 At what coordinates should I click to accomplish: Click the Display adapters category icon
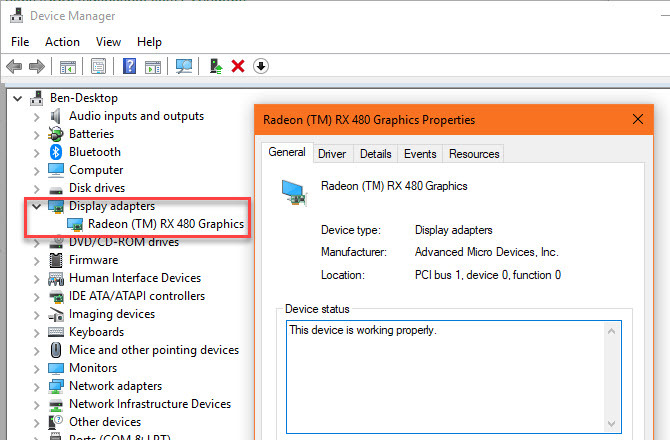tap(56, 206)
